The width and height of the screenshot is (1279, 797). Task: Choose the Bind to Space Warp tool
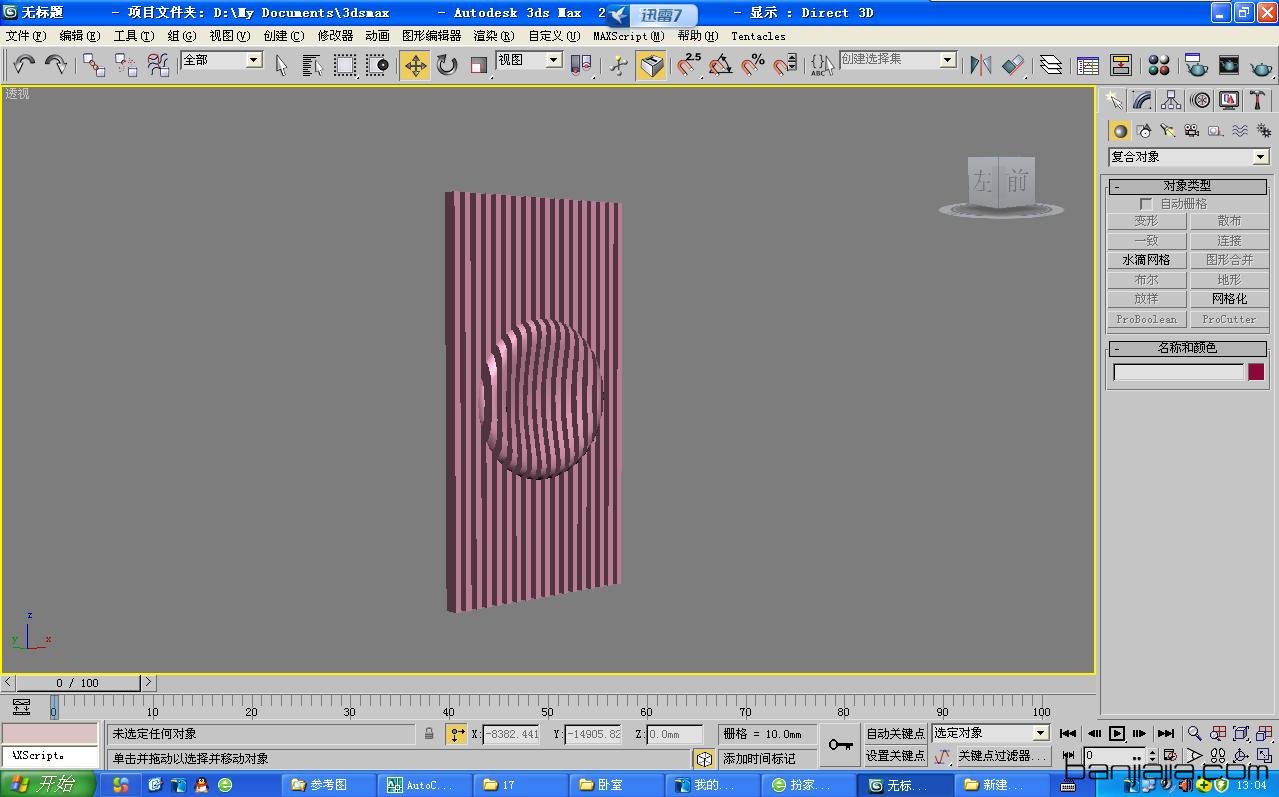click(x=158, y=65)
